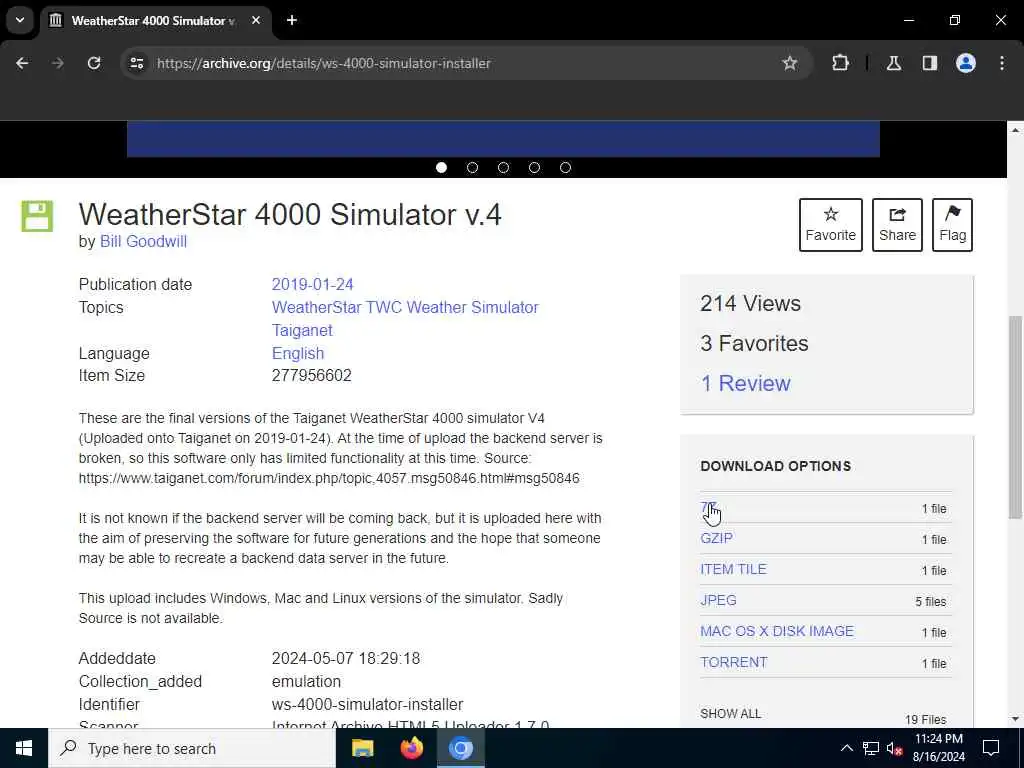Download the MAC OS X DISK IMAGE
The width and height of the screenshot is (1024, 768).
coord(777,631)
